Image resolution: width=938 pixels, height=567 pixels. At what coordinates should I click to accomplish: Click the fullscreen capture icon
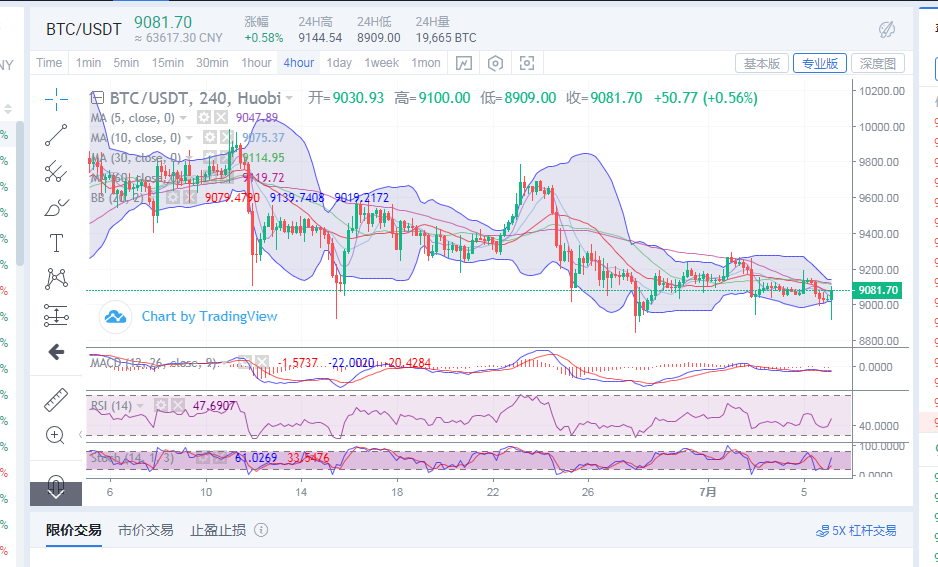pos(527,63)
